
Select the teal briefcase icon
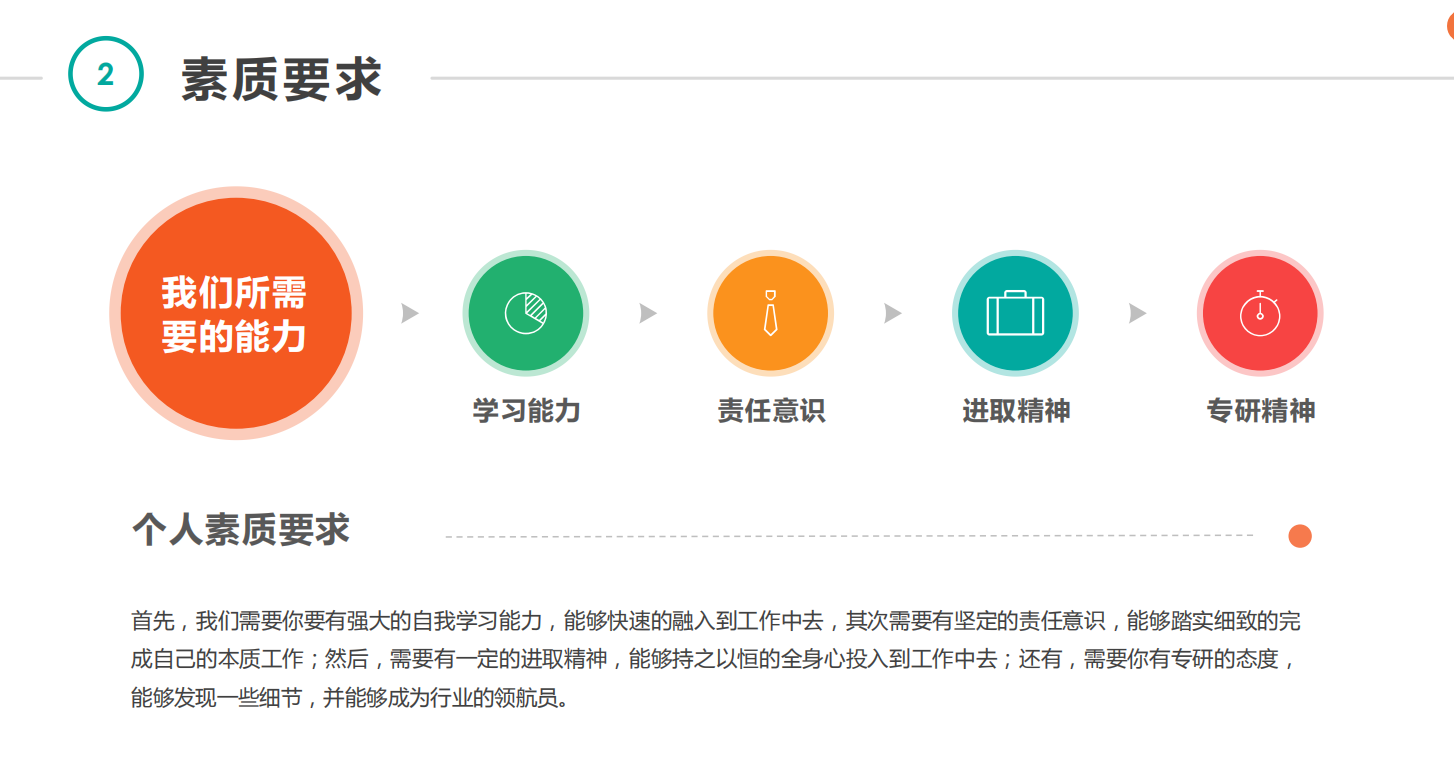1015,313
